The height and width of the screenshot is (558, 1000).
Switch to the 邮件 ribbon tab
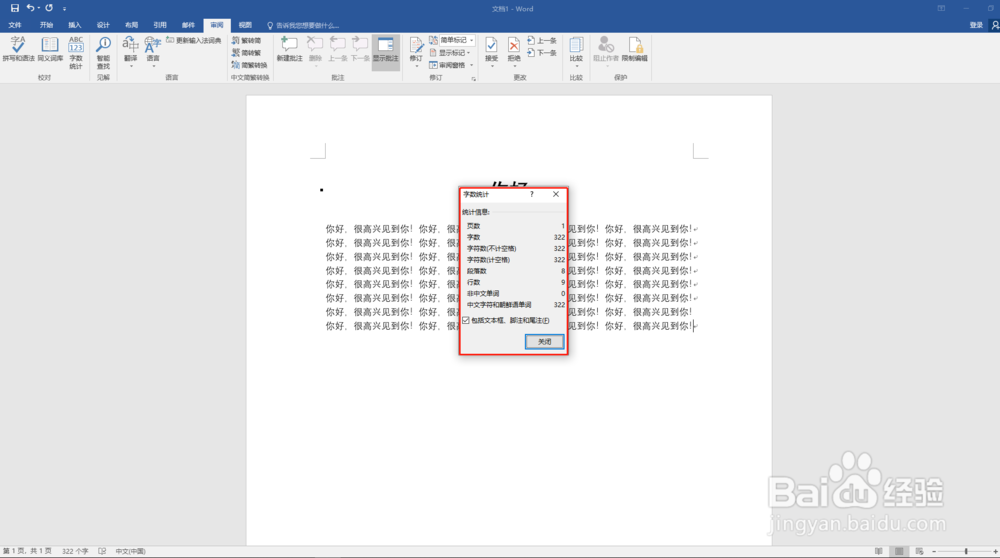coord(188,25)
